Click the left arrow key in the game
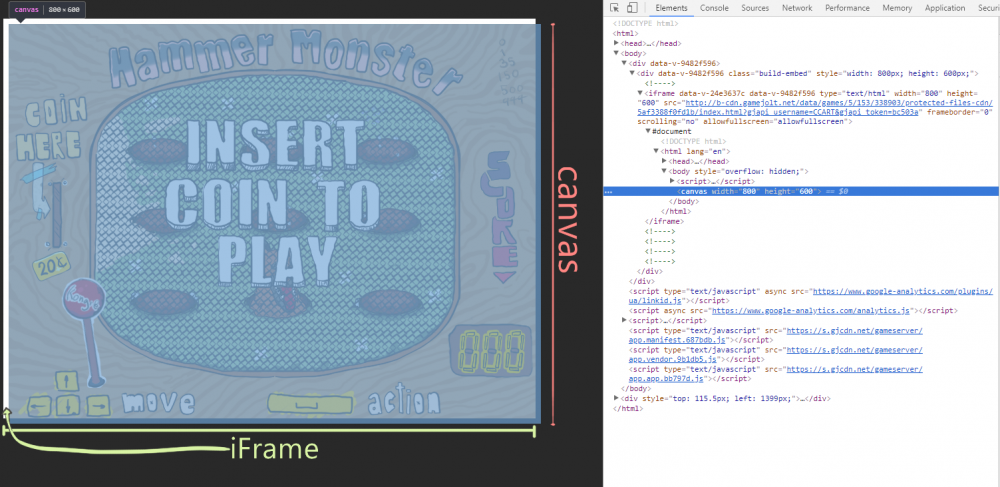This screenshot has height=487, width=1000. click(x=40, y=405)
